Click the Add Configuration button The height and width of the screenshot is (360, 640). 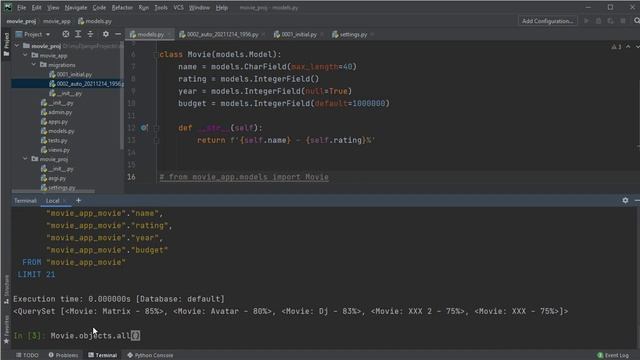point(547,21)
